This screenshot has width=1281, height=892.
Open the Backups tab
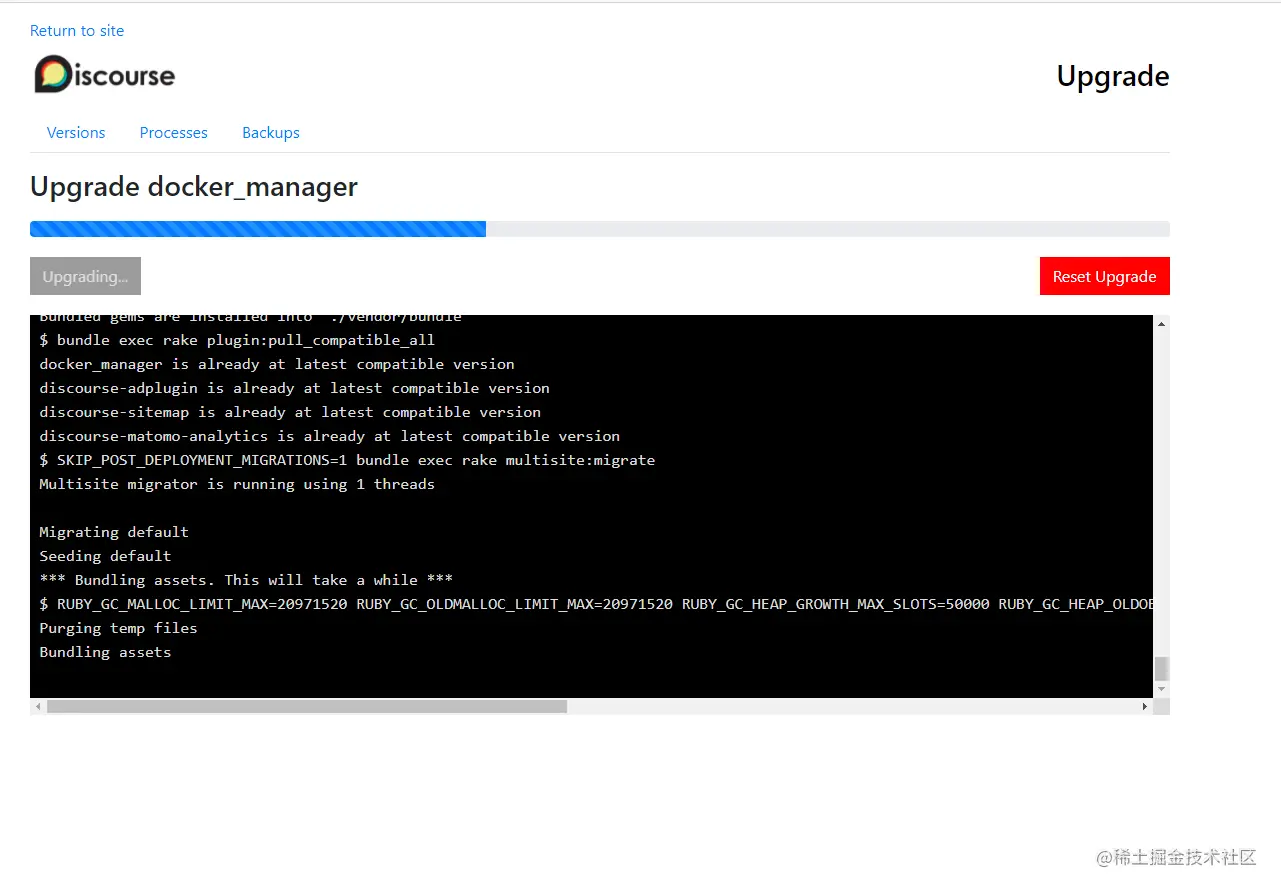coord(271,133)
